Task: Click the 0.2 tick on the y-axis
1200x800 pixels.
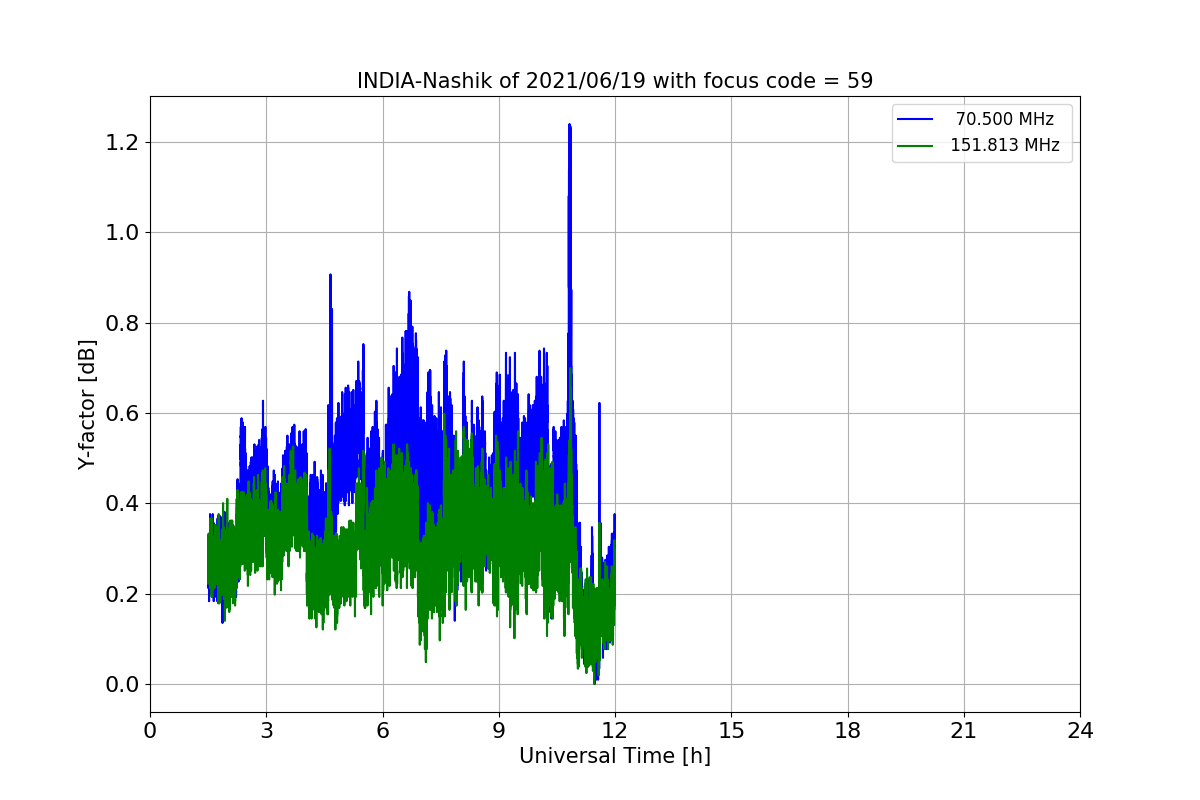Action: coord(121,594)
